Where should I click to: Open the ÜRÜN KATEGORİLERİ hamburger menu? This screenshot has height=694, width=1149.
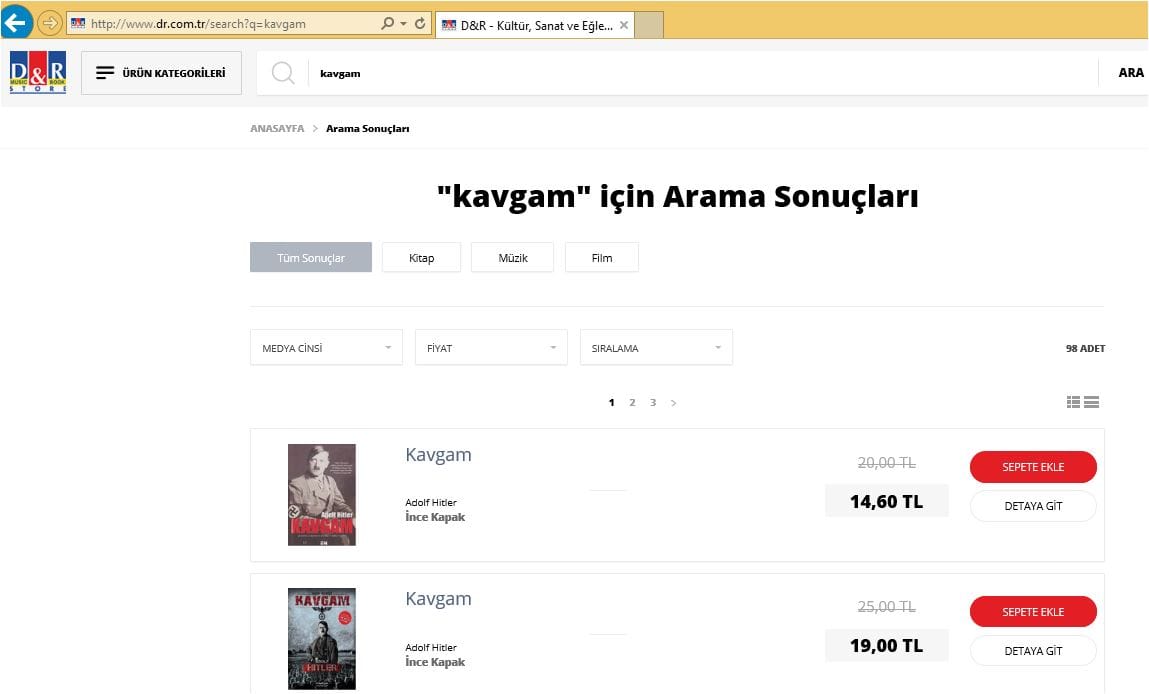161,73
